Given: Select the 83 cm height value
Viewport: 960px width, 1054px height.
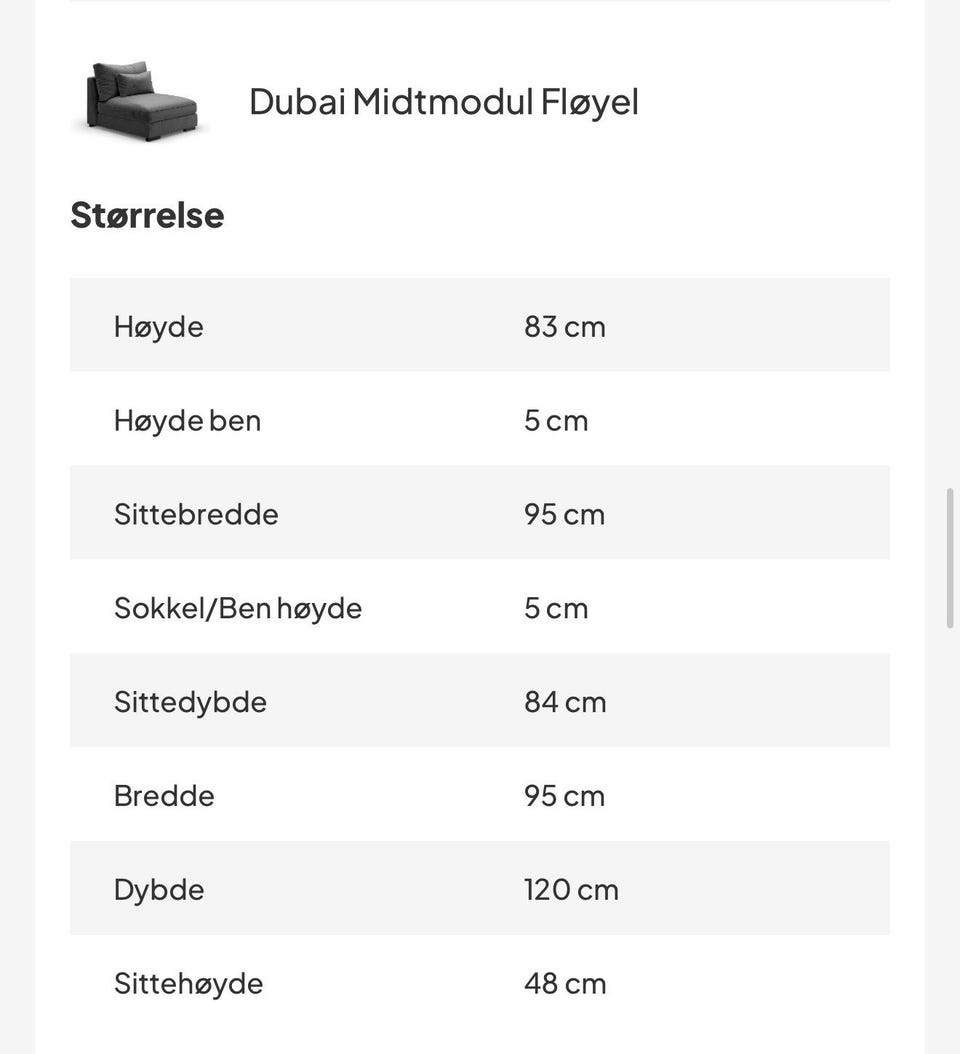Looking at the screenshot, I should pos(565,327).
